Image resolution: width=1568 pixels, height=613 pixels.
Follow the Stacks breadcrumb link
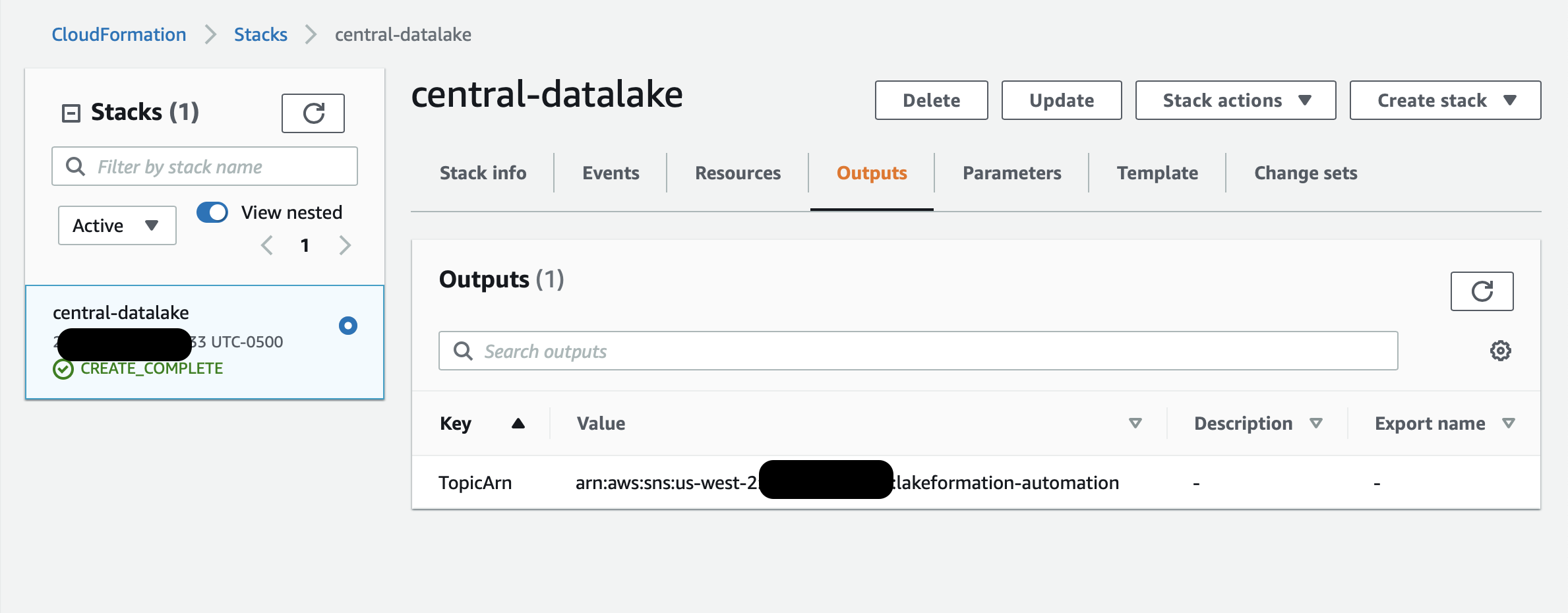click(260, 34)
